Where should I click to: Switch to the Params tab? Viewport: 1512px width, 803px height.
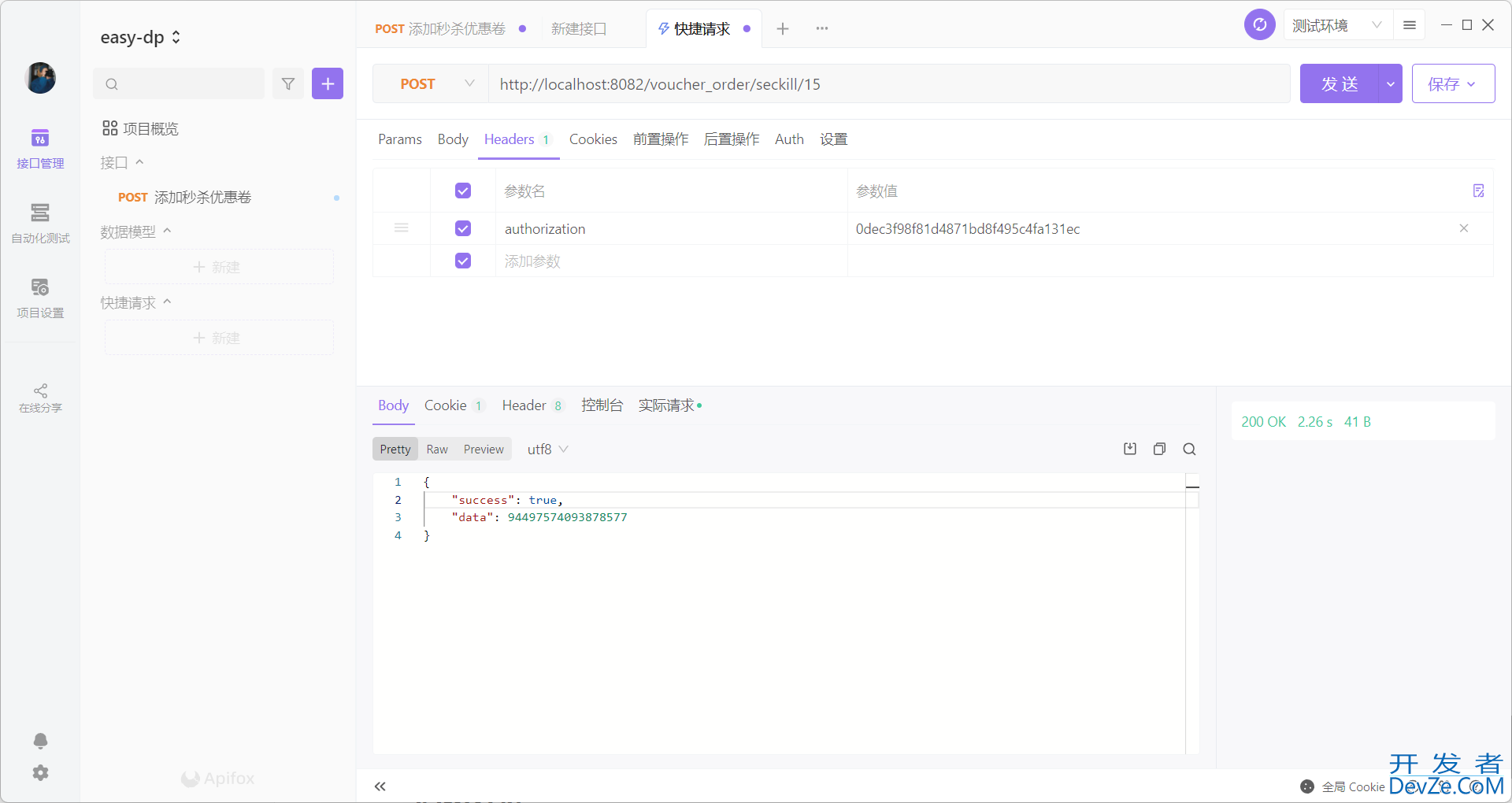pyautogui.click(x=400, y=139)
